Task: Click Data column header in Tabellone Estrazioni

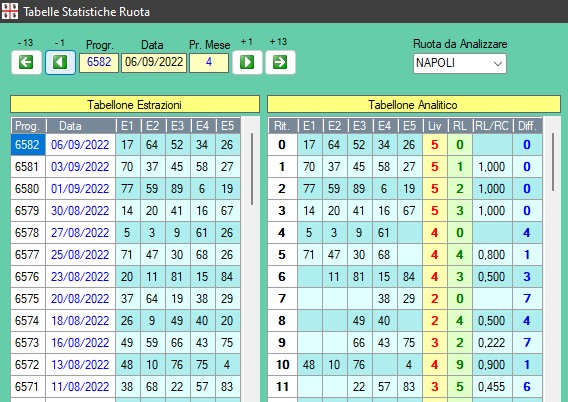Action: click(80, 126)
